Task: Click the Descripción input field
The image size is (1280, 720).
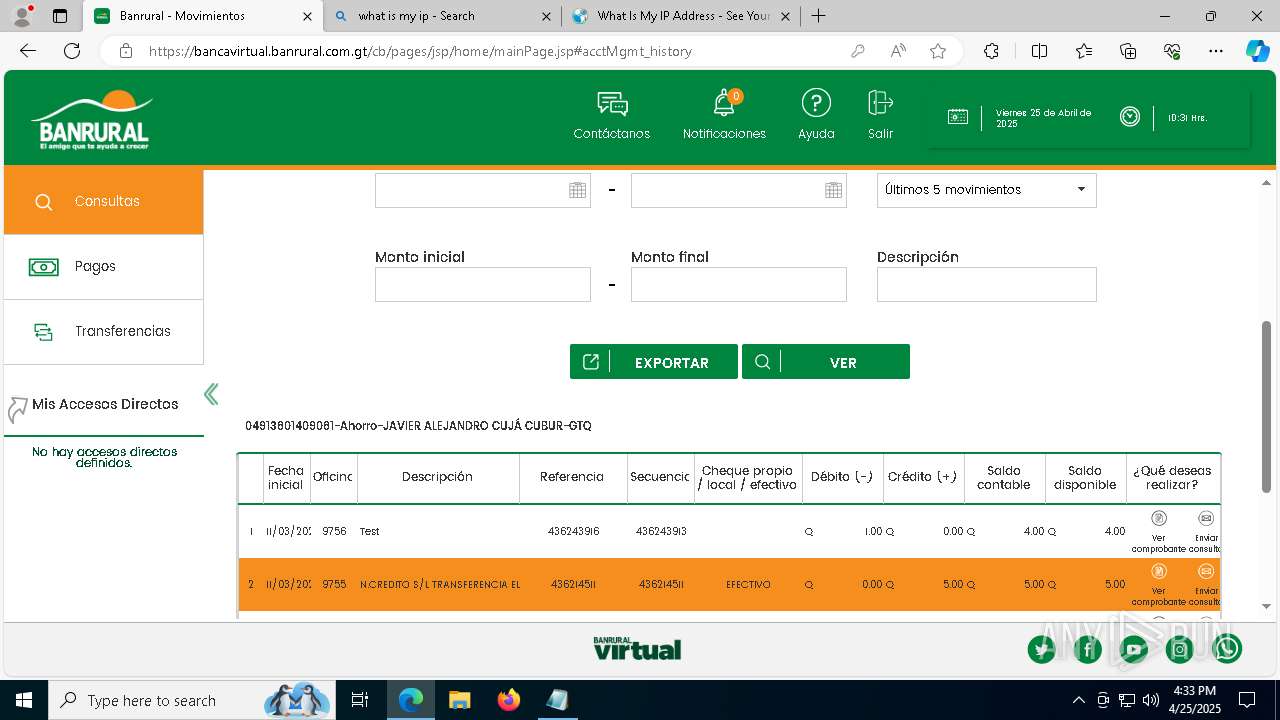Action: coord(987,285)
